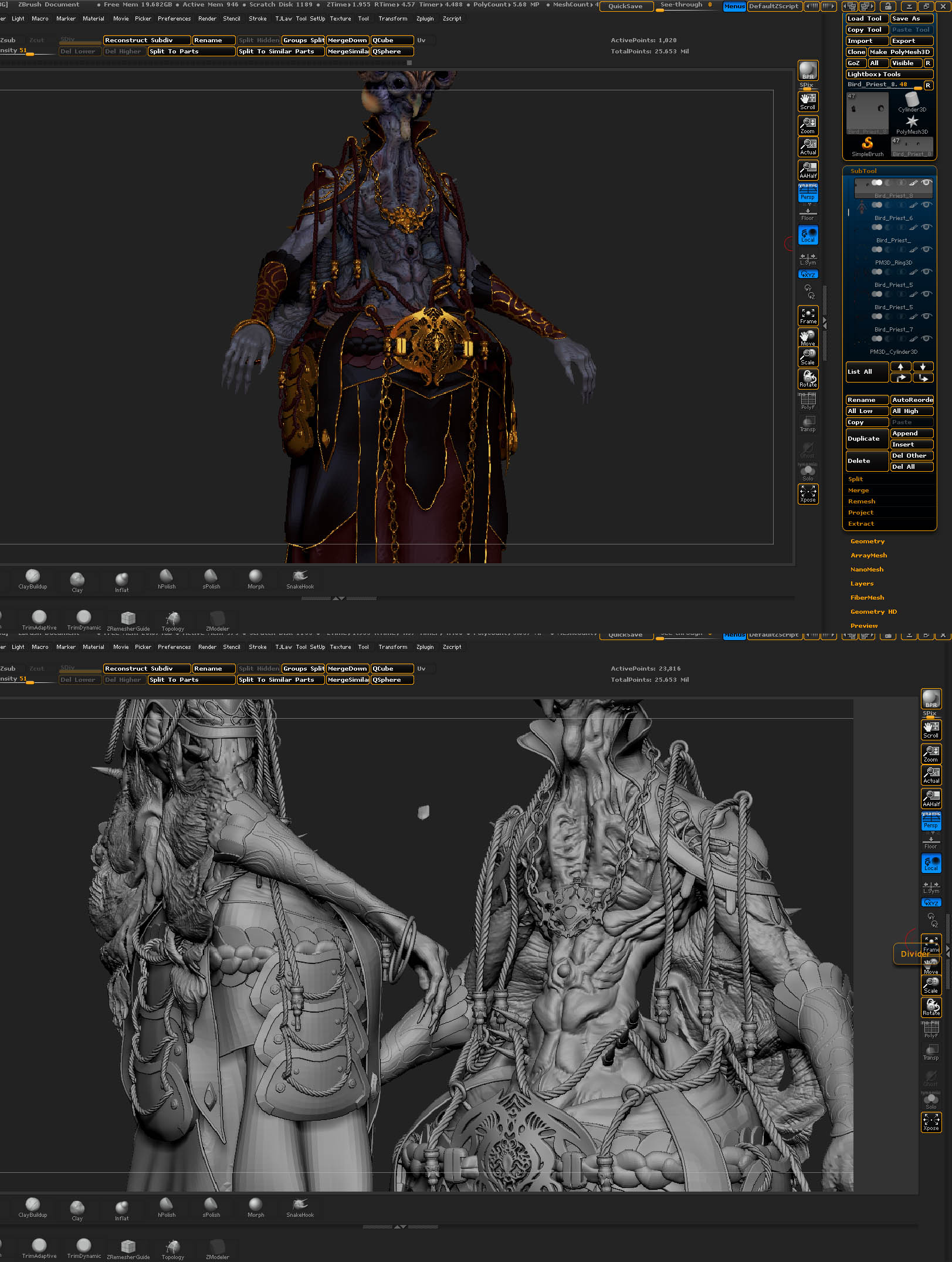The height and width of the screenshot is (1262, 952).
Task: Open Material menu in upper window
Action: pos(93,19)
